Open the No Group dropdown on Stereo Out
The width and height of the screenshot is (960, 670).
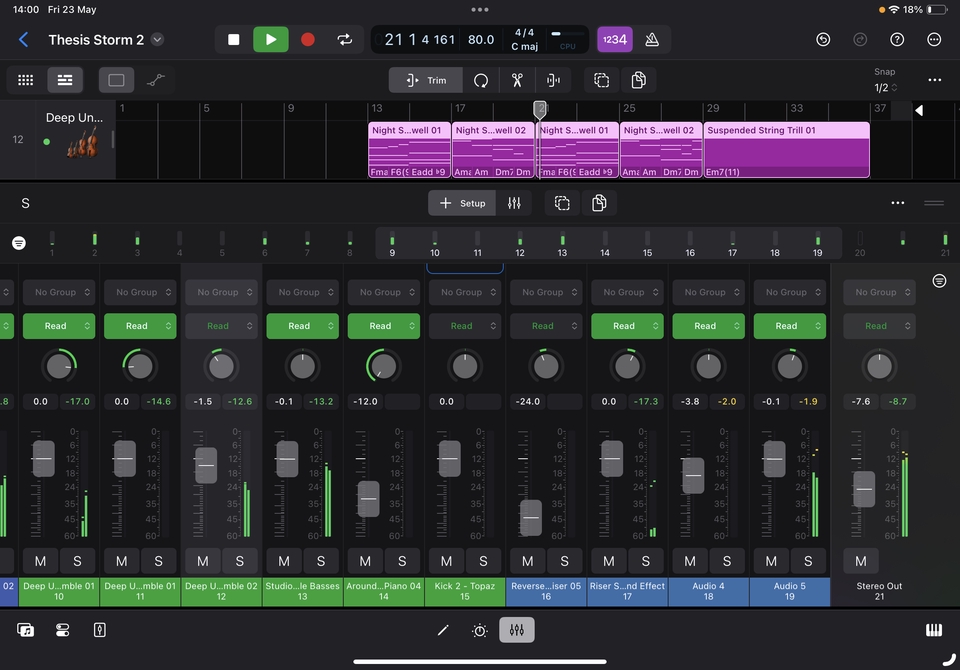click(879, 292)
